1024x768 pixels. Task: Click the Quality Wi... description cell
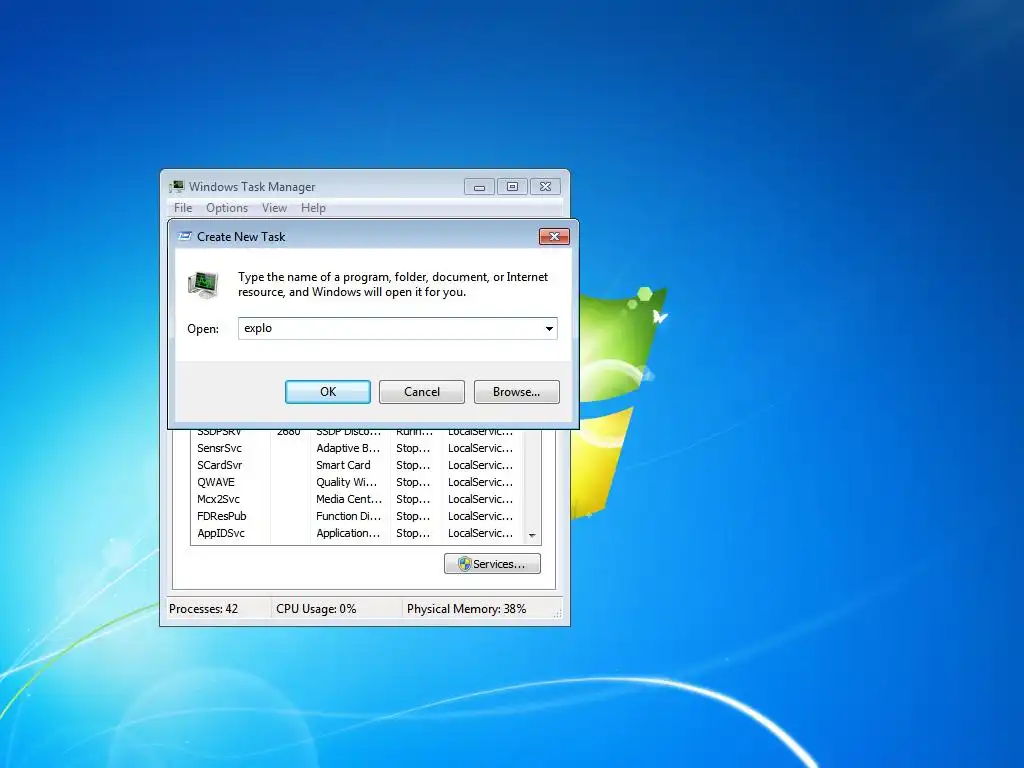(347, 482)
